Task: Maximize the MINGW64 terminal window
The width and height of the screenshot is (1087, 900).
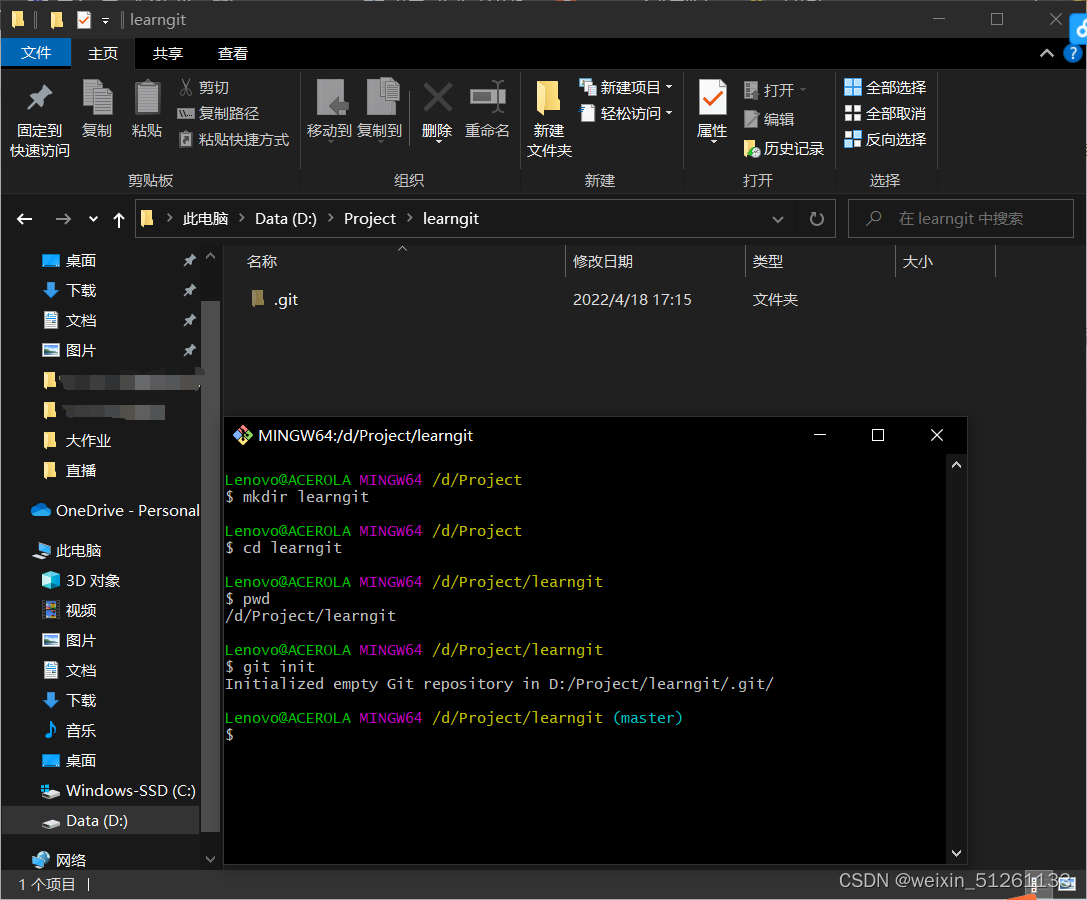Action: [878, 435]
